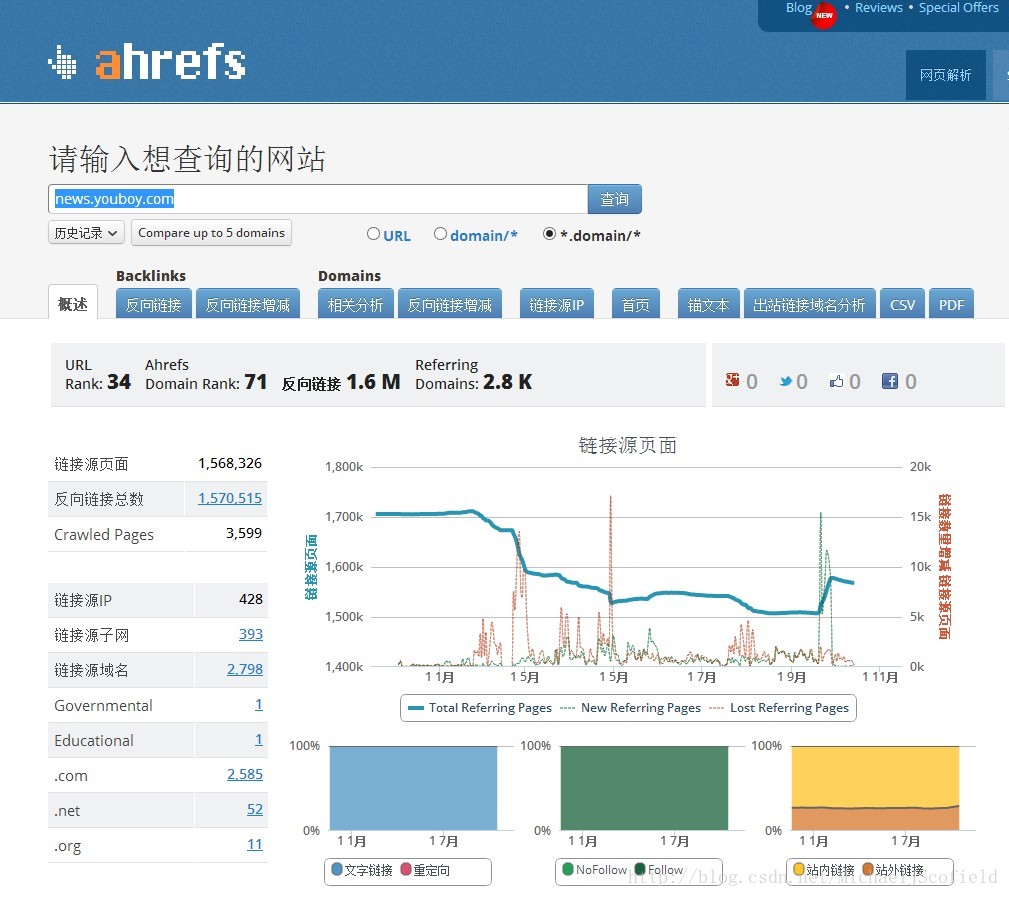Open the Special Offers link
The height and width of the screenshot is (897, 1009).
point(958,8)
